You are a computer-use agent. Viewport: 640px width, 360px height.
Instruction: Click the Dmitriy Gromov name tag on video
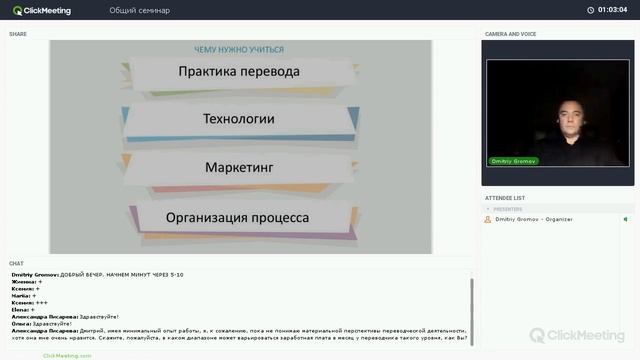coord(513,161)
